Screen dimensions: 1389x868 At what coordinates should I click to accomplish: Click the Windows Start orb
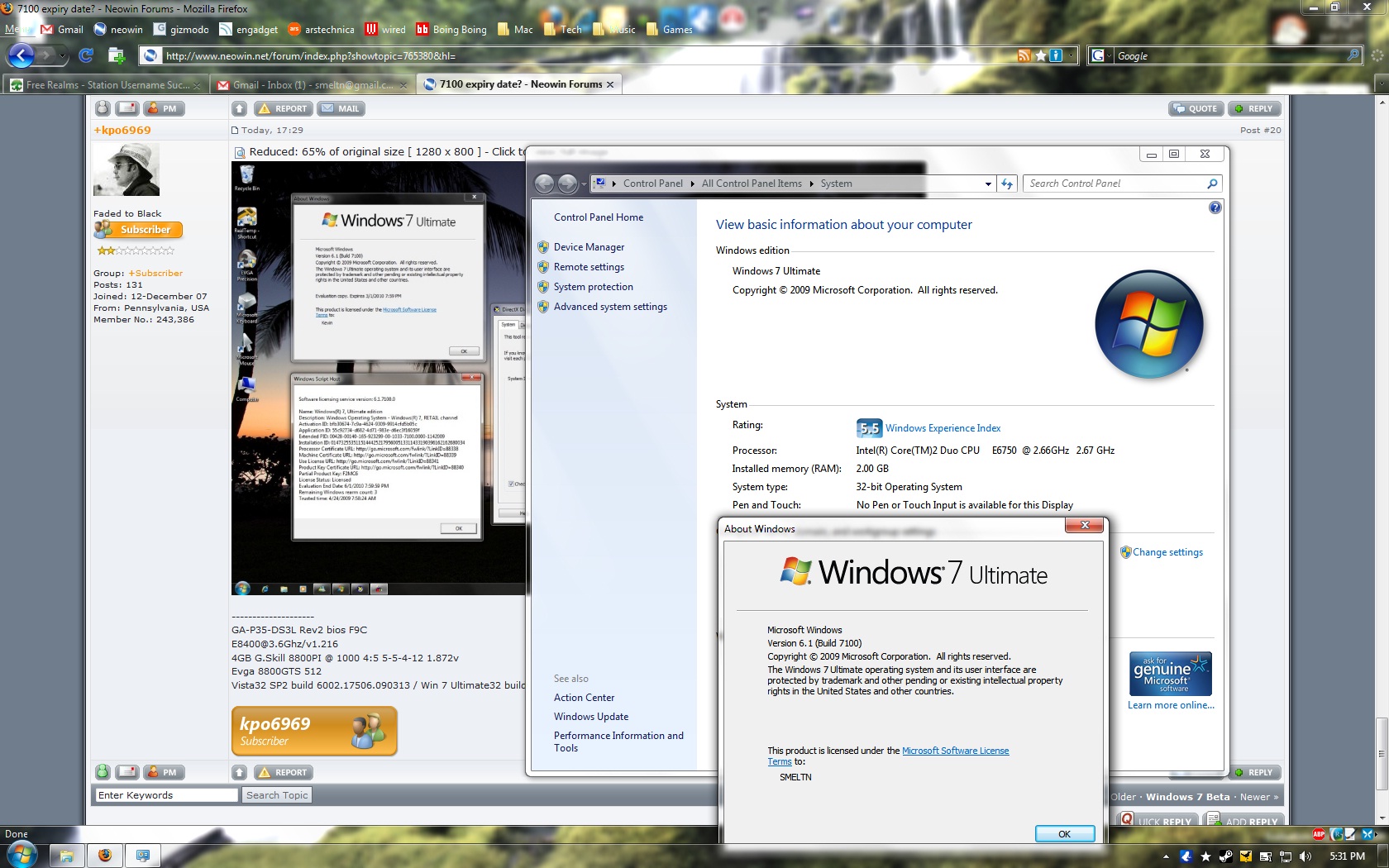[21, 855]
